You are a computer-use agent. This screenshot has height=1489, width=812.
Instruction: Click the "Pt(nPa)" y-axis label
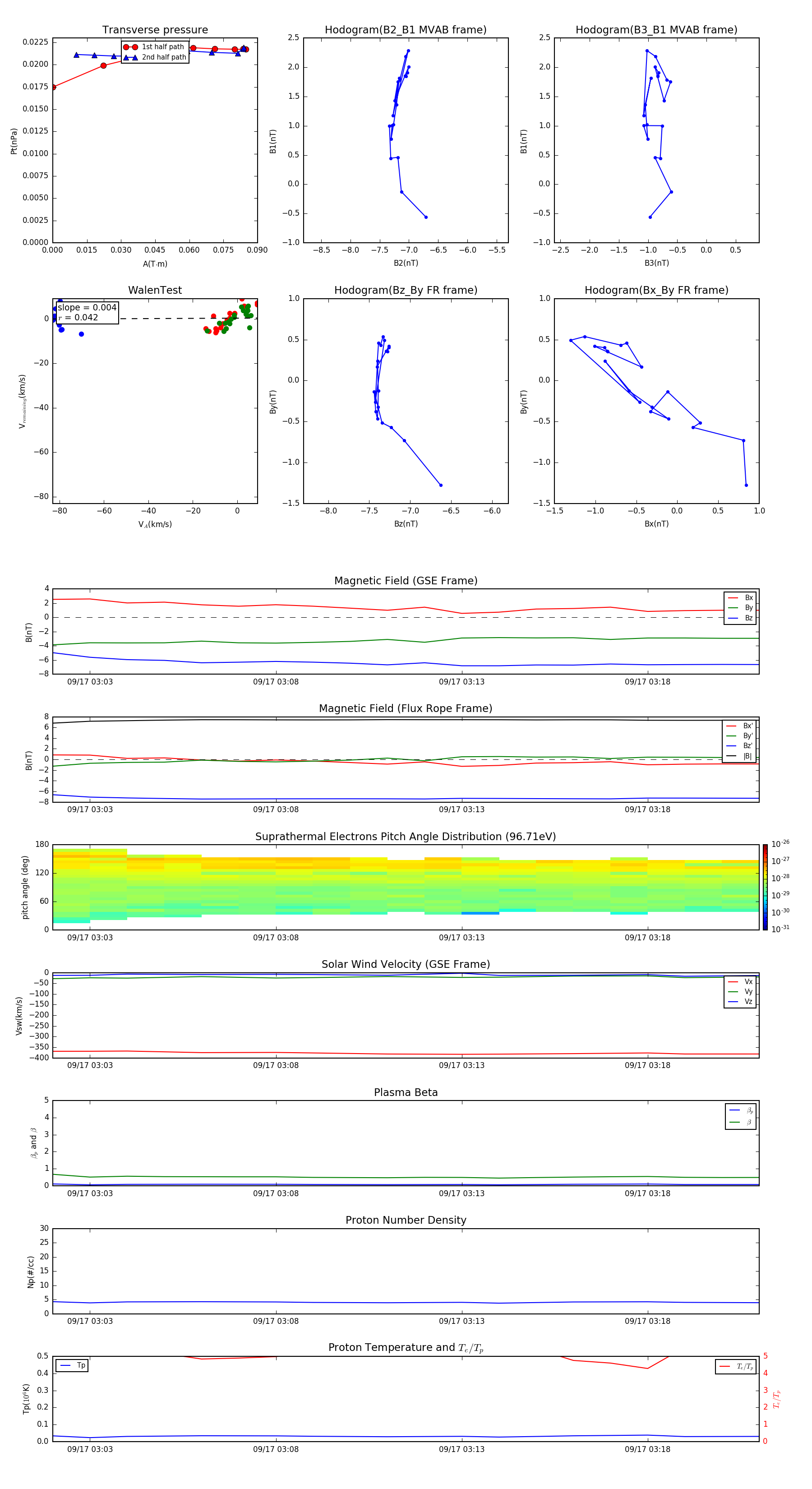pos(14,141)
